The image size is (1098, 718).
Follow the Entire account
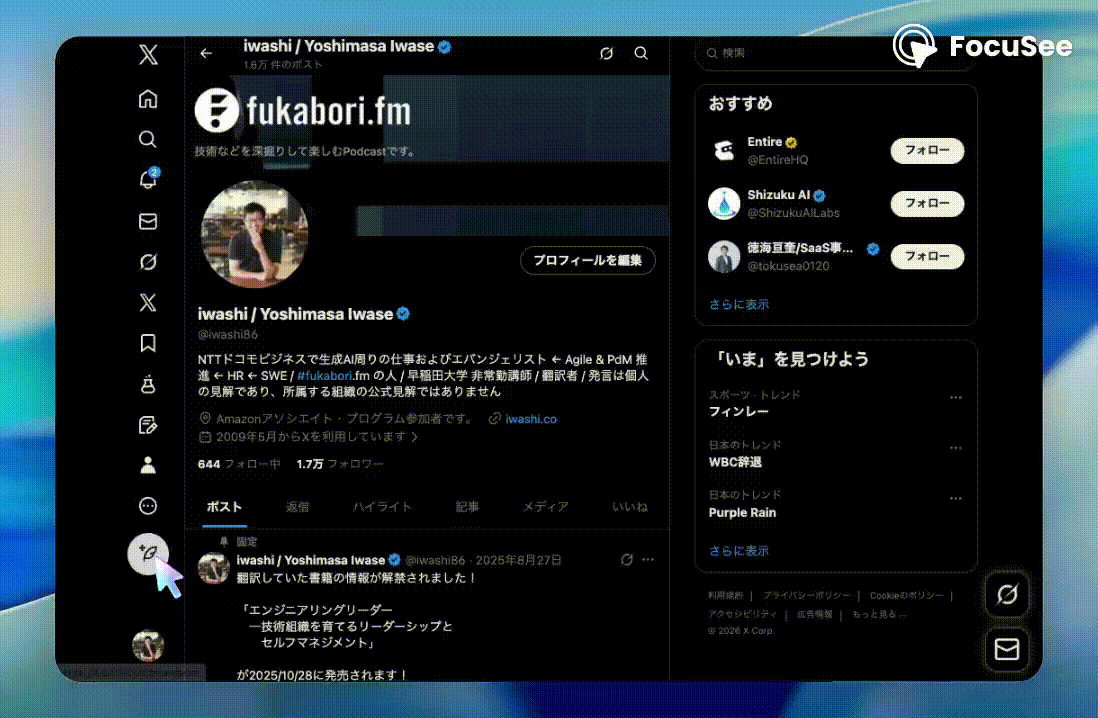[926, 151]
